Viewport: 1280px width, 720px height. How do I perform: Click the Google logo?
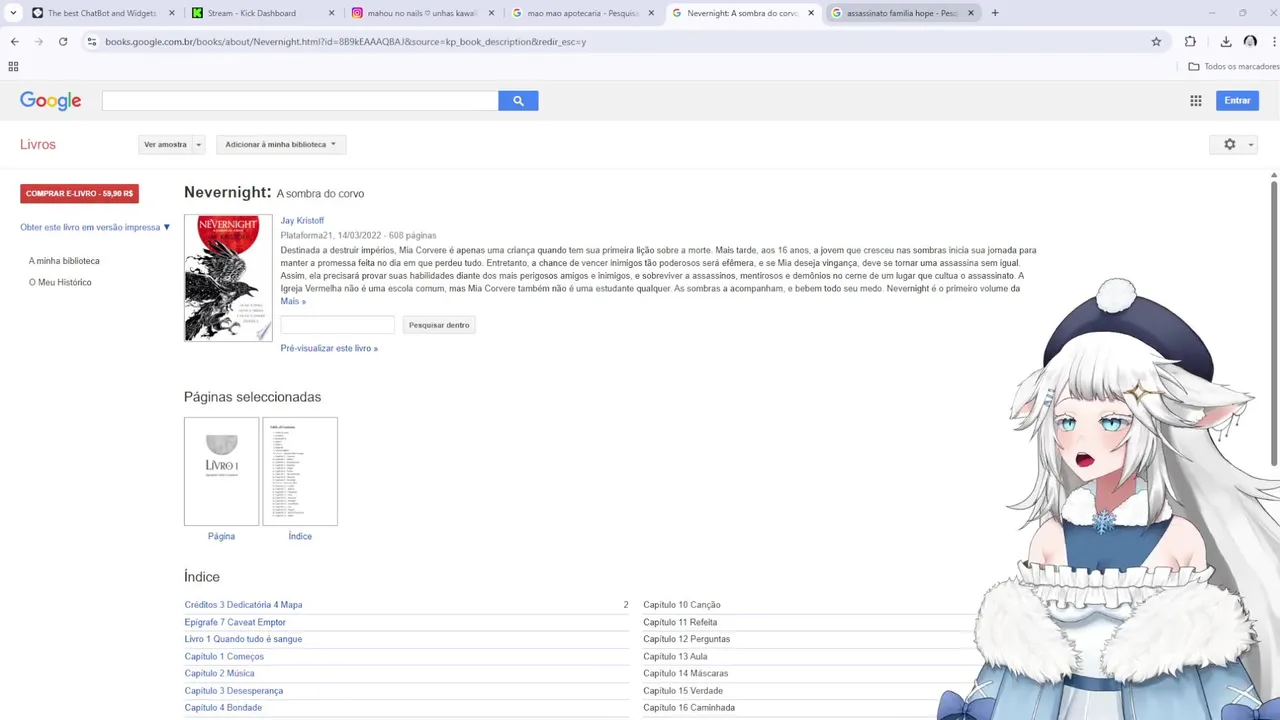coord(50,101)
